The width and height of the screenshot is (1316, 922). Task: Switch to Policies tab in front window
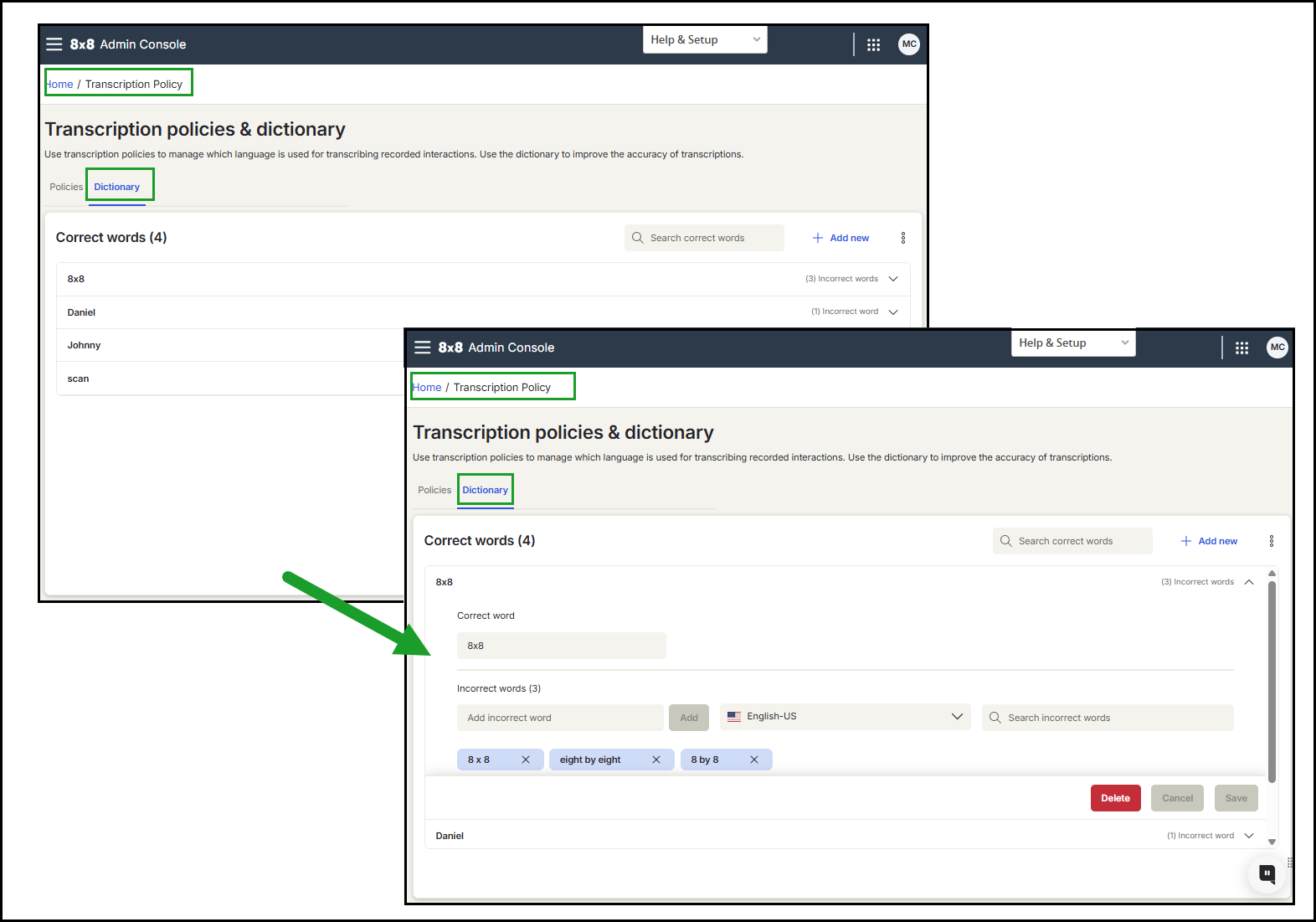pyautogui.click(x=434, y=490)
